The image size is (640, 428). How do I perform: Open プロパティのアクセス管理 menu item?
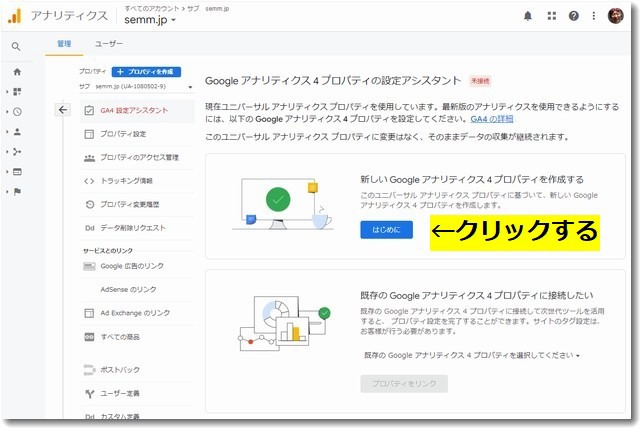tap(137, 157)
